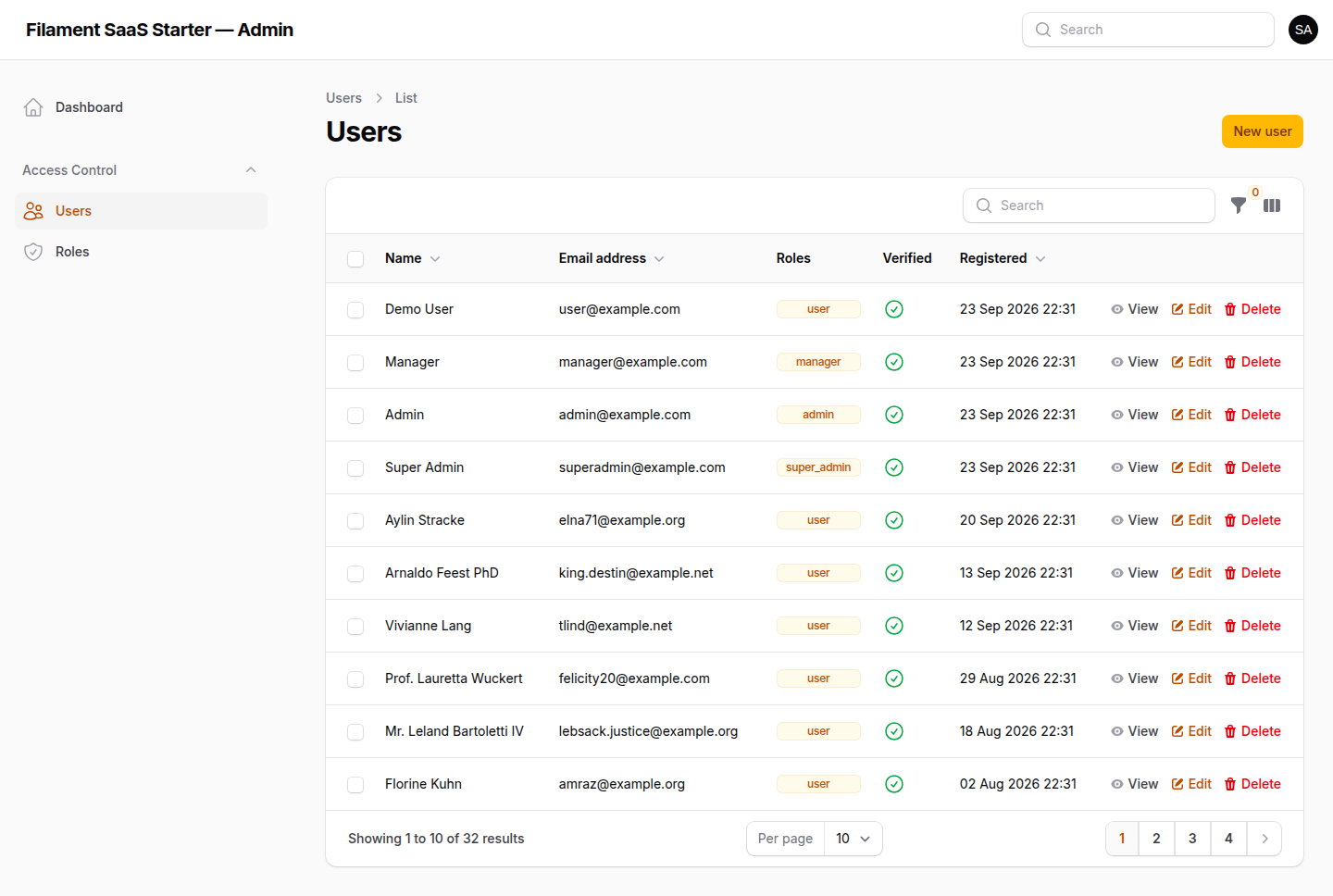The width and height of the screenshot is (1333, 896).
Task: Go to next page with the arrow
Action: (x=1264, y=839)
